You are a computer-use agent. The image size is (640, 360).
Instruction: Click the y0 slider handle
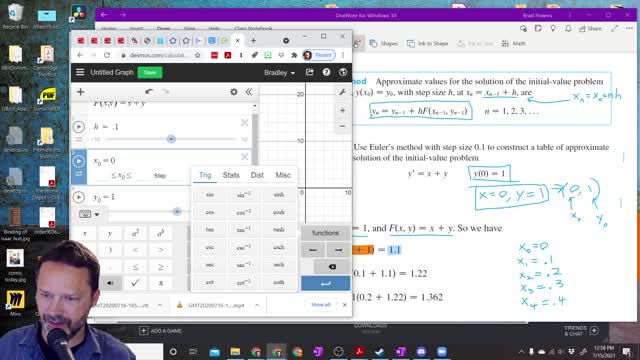pos(177,211)
